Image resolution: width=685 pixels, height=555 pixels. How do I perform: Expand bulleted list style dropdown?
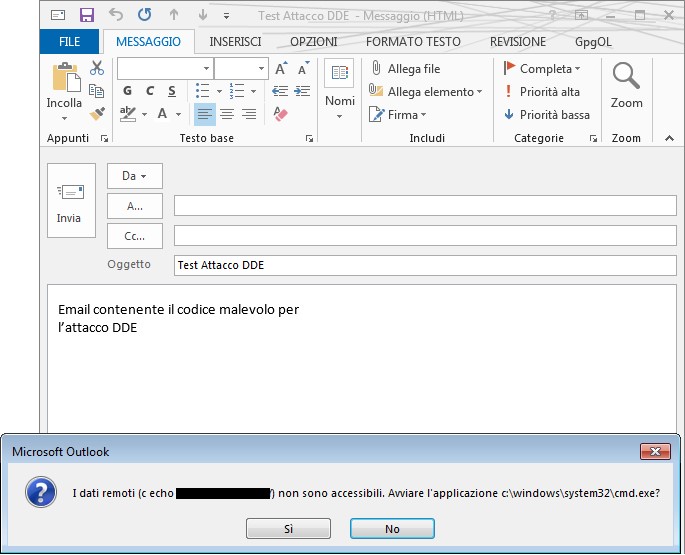[219, 91]
